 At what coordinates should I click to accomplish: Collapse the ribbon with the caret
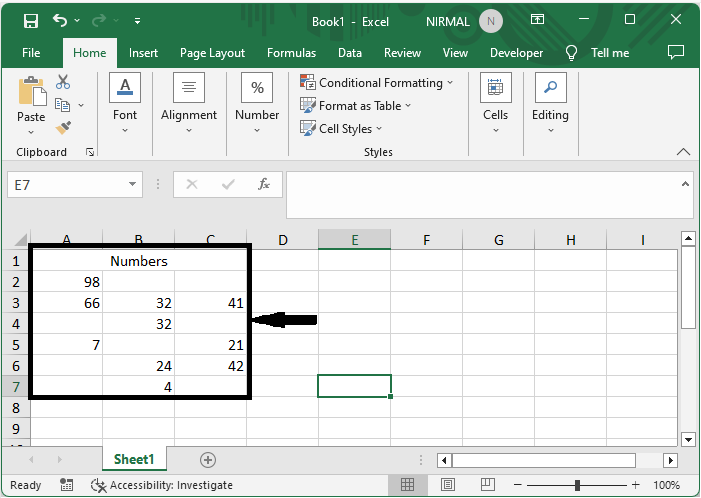[x=683, y=152]
